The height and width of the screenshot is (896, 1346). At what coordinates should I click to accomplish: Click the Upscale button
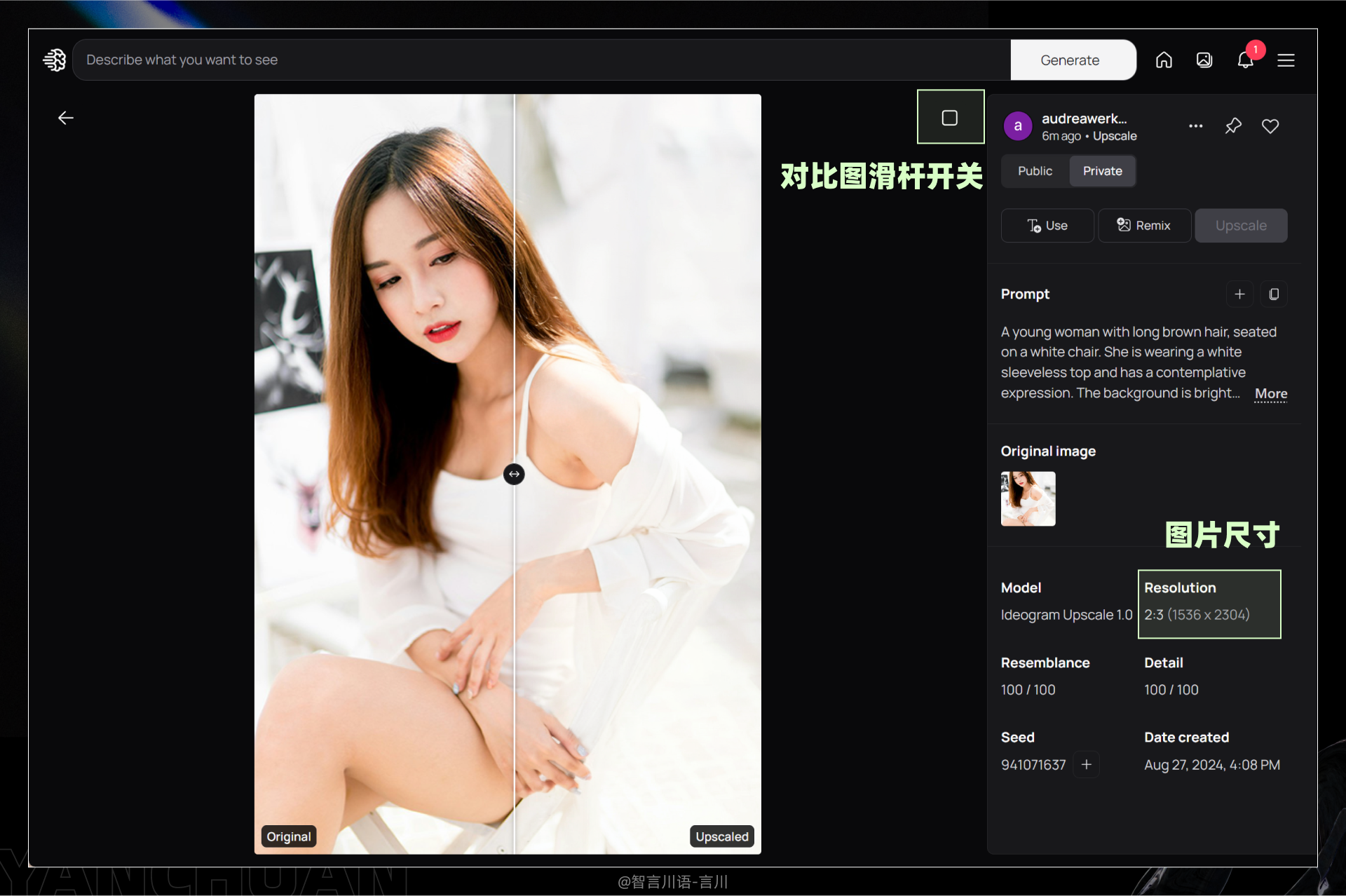pos(1241,226)
